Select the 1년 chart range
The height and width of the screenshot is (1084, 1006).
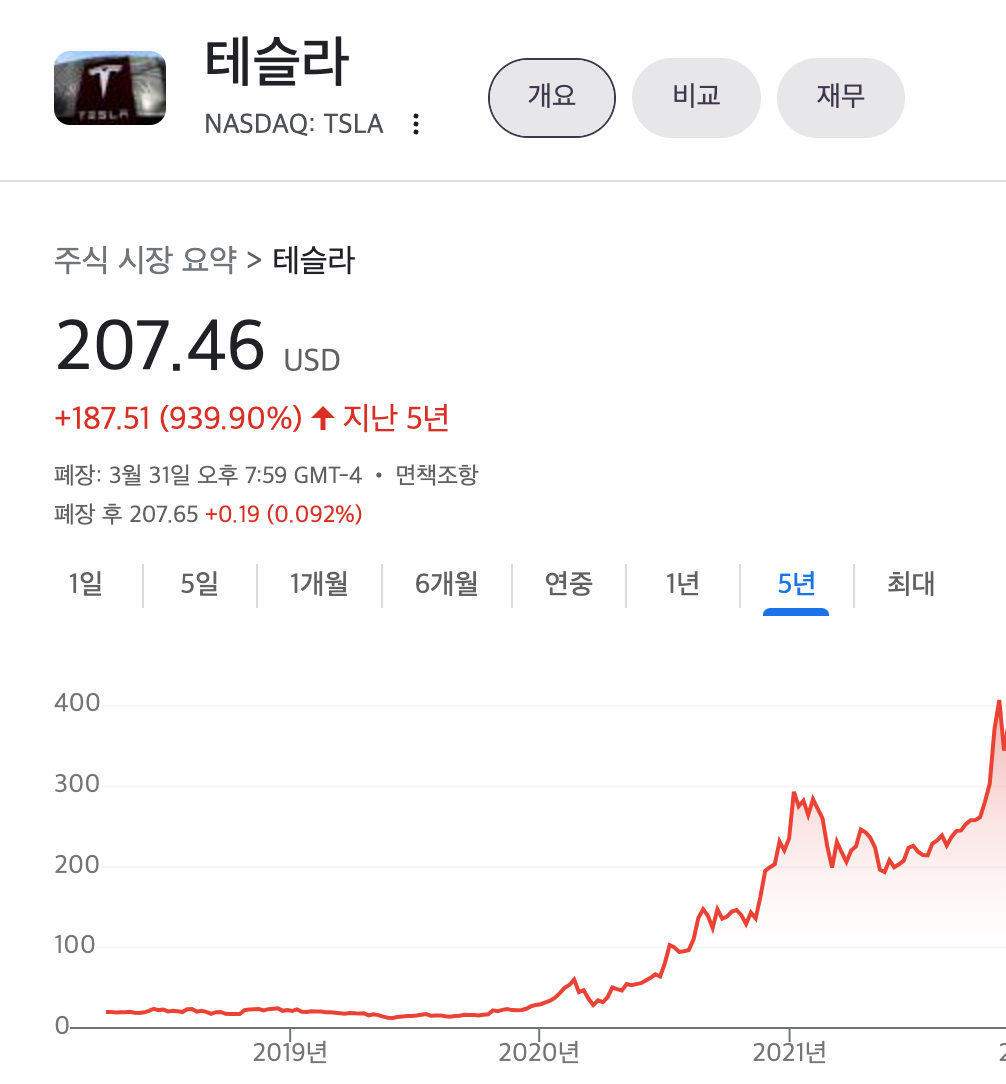(x=682, y=584)
